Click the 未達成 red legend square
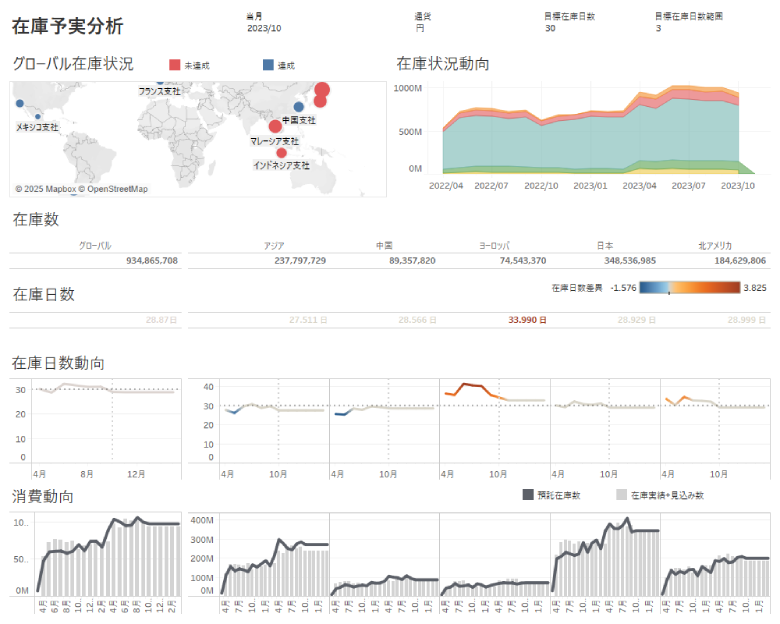Screen dimensions: 780x624 click(175, 65)
